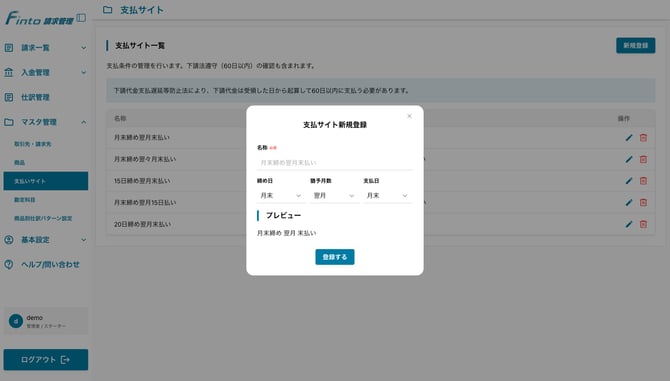Edit the 15日締め翌月末払い row with the pencil icon
Screen dimensions: 670x381
coord(629,181)
